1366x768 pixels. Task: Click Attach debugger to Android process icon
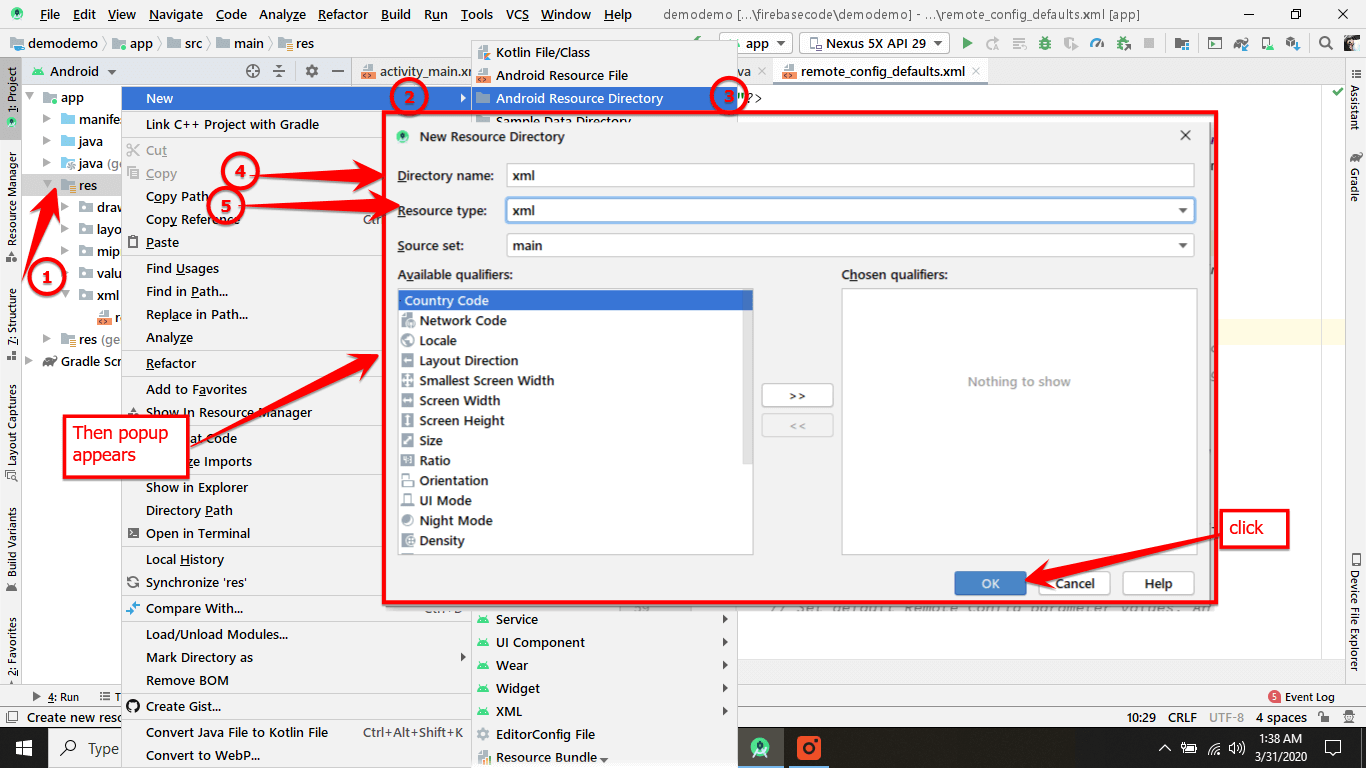1123,43
